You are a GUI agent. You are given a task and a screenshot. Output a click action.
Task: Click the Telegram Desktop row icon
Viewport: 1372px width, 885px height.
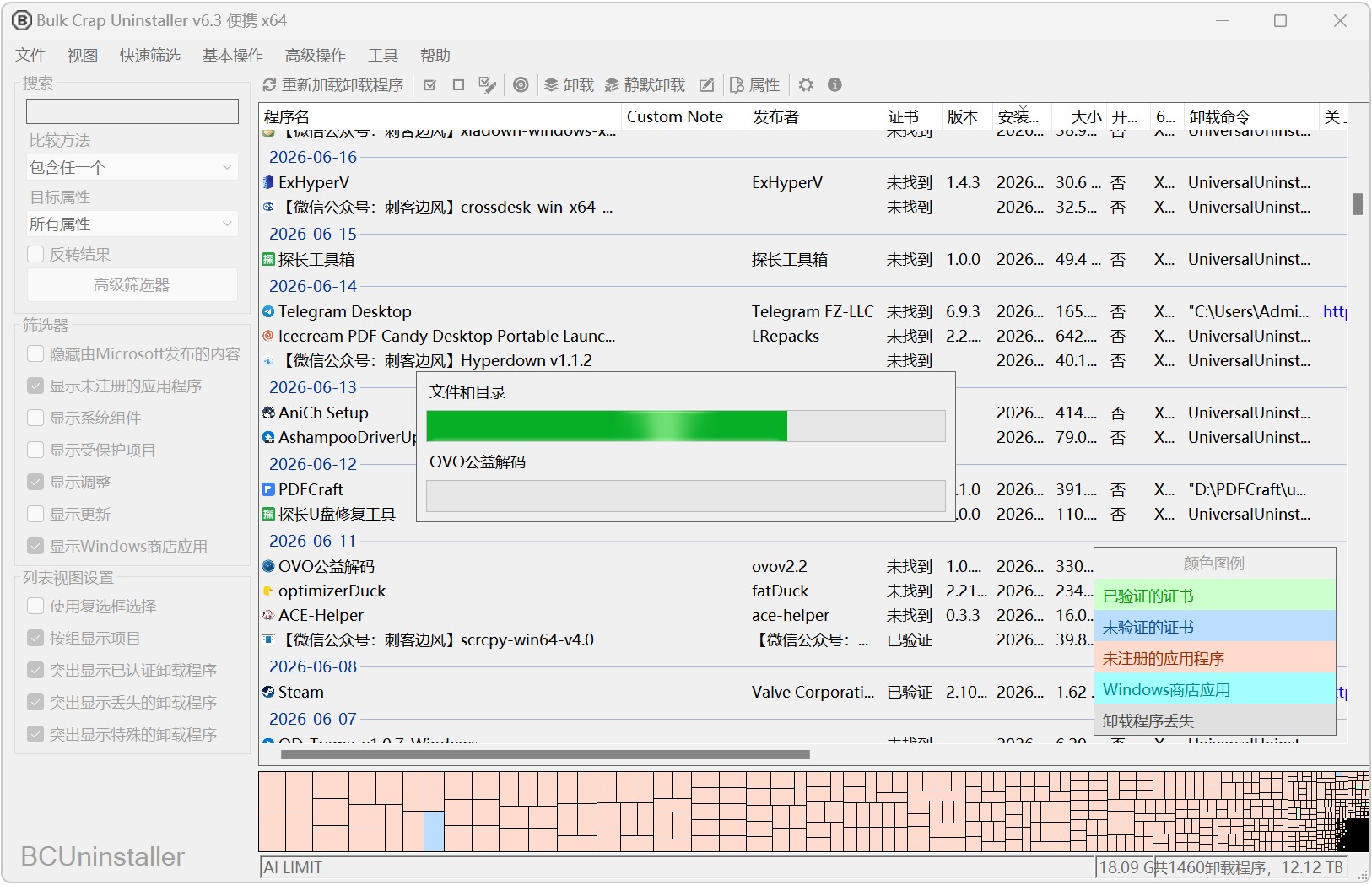point(268,311)
